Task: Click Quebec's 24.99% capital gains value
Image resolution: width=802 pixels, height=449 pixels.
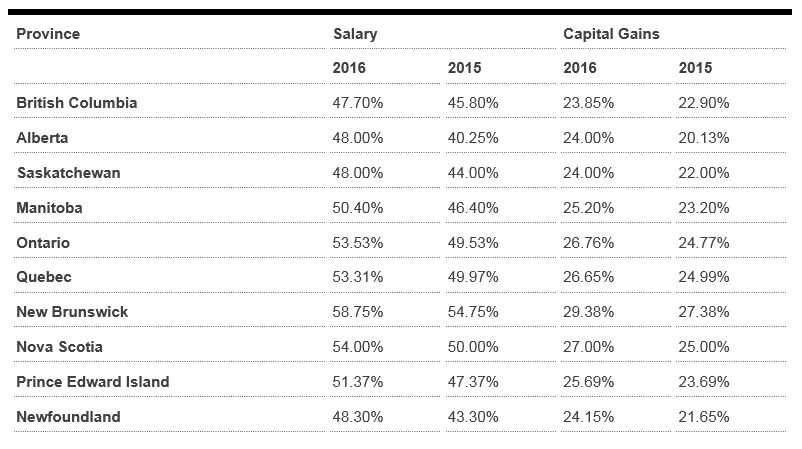Action: [x=704, y=277]
